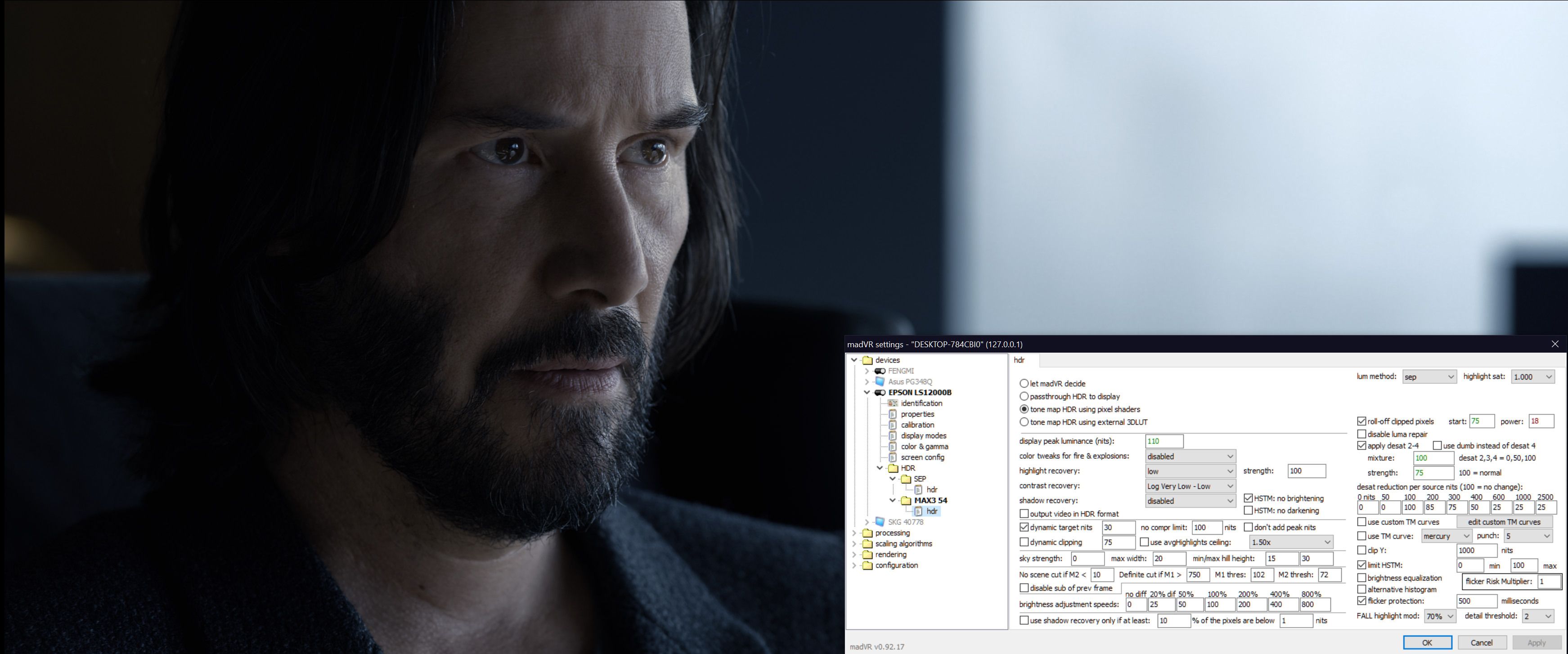Enable 'disable luma repair' checkbox
Viewport: 1568px width, 654px height.
click(x=1362, y=434)
